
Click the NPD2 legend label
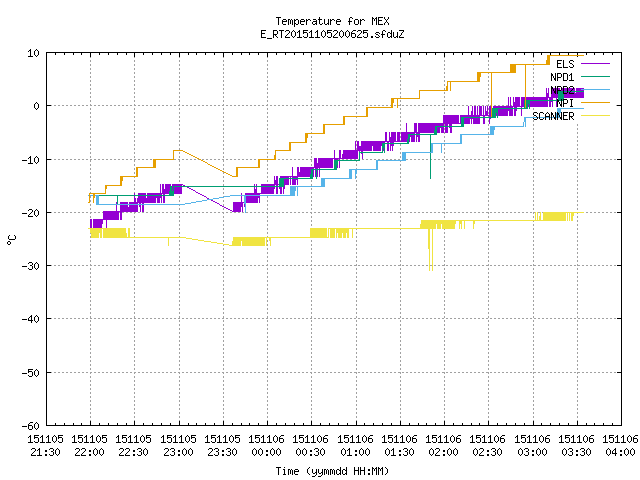pyautogui.click(x=562, y=90)
